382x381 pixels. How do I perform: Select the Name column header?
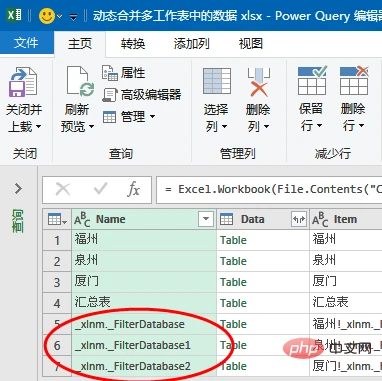click(x=144, y=219)
